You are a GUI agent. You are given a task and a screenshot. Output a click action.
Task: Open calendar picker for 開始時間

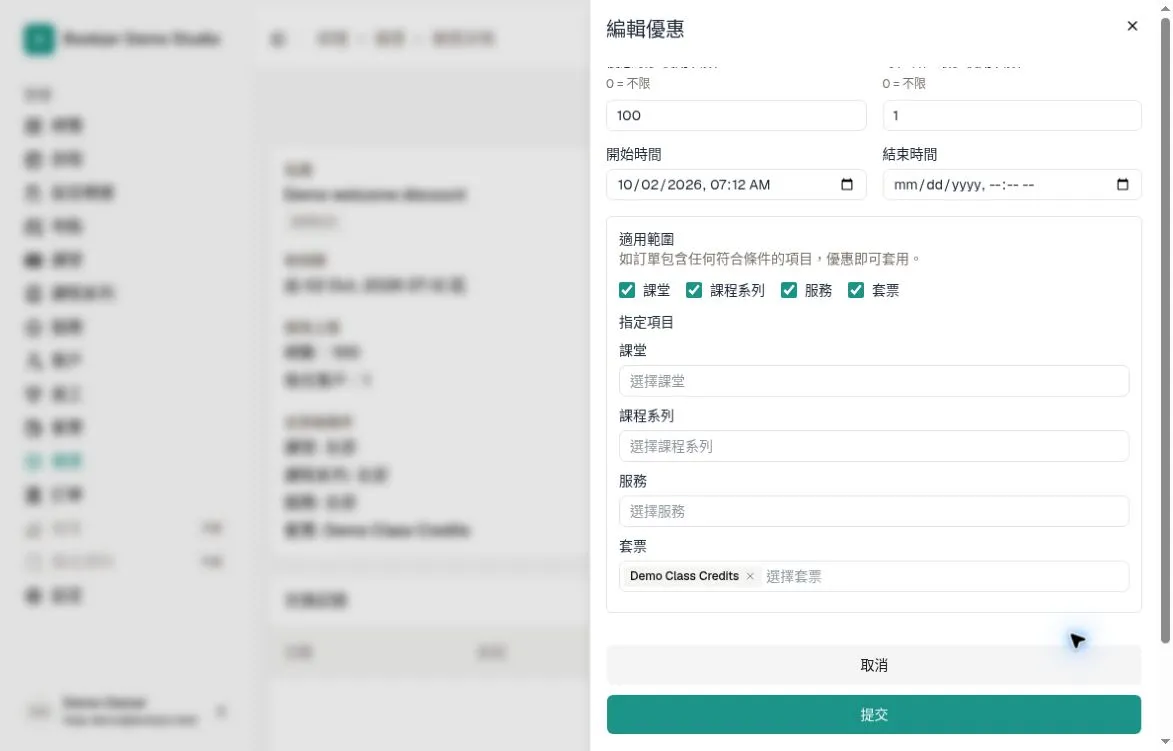coord(846,185)
